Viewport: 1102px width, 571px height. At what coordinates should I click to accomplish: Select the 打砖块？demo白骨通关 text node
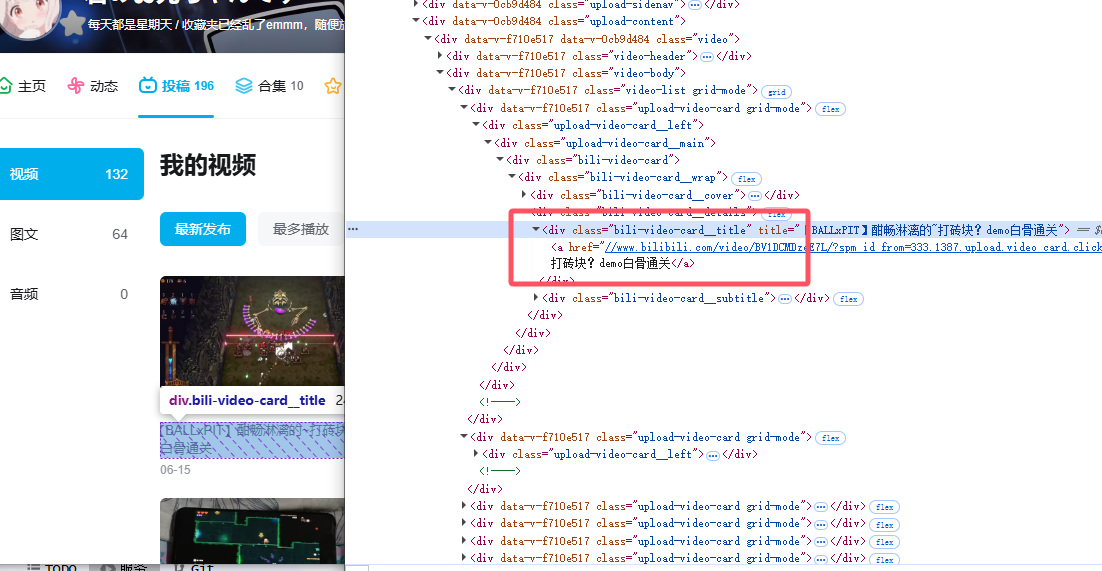610,264
